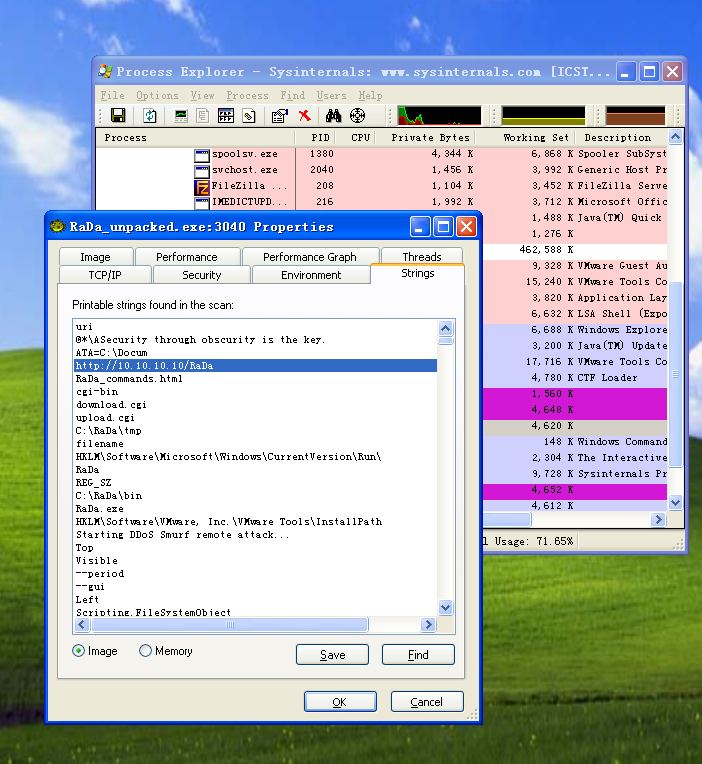Toggle the Show Process Tree toolbar icon
702x764 pixels.
pyautogui.click(x=203, y=115)
